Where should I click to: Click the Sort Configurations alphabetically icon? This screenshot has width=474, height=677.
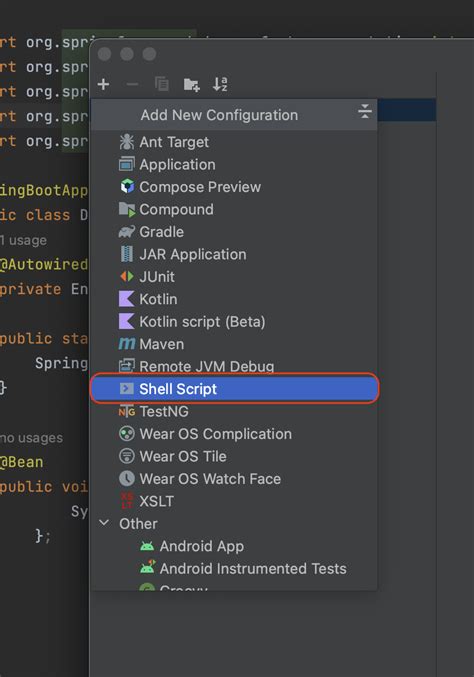pos(220,84)
